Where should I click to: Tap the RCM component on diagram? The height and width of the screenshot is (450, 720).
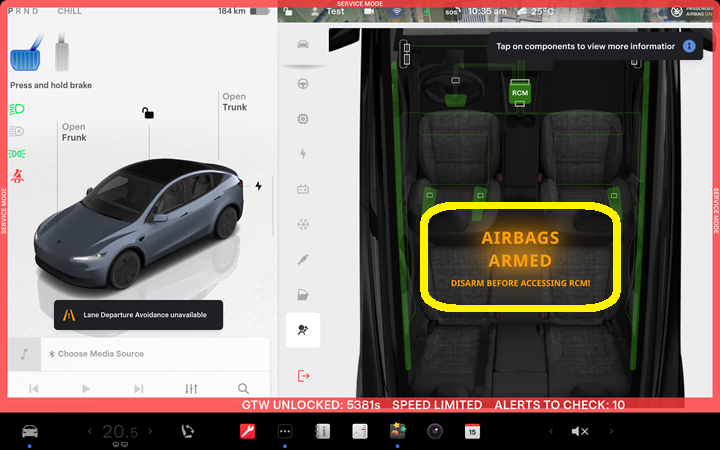[x=520, y=91]
